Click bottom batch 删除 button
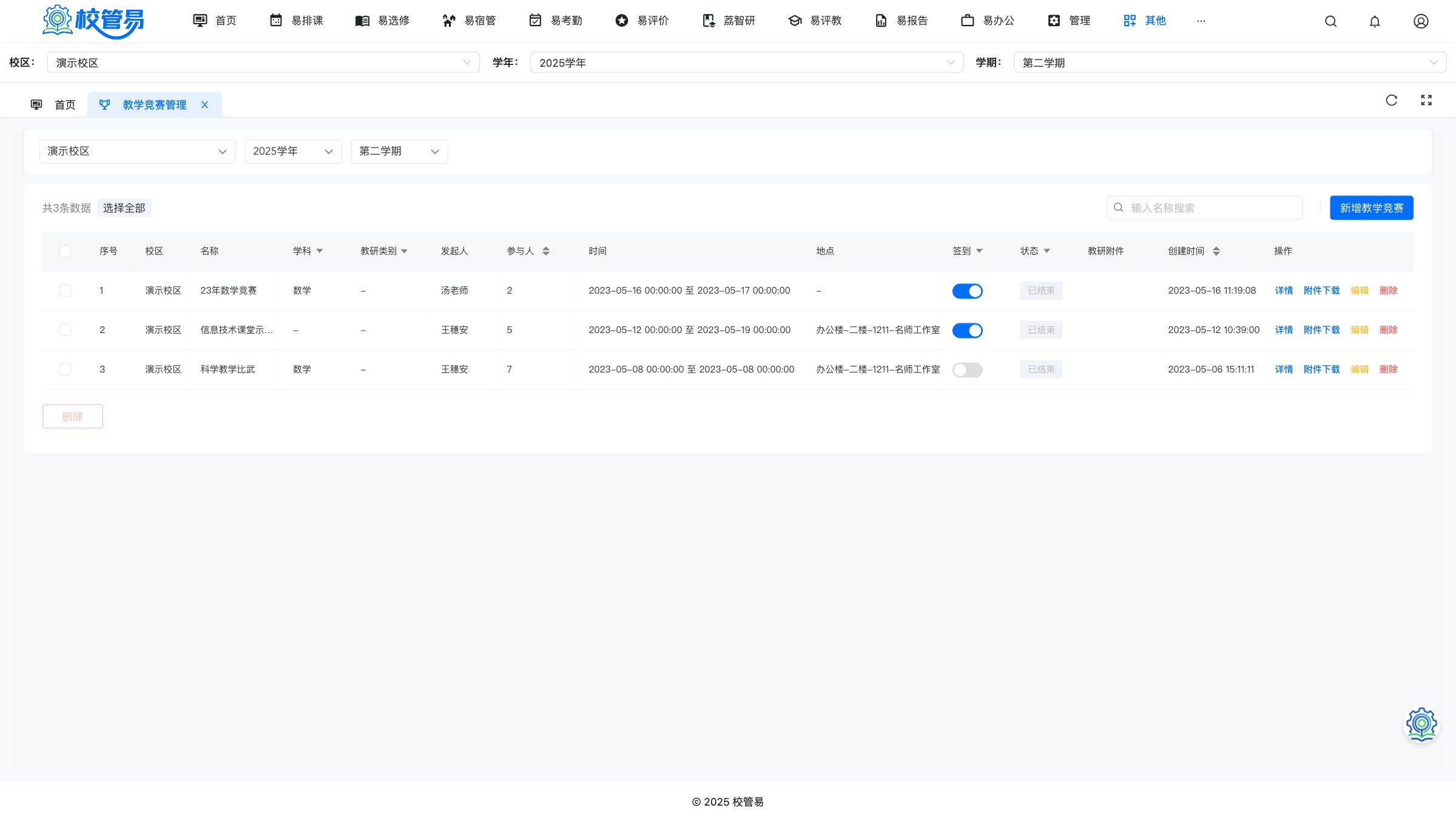This screenshot has height=819, width=1456. coord(73,417)
